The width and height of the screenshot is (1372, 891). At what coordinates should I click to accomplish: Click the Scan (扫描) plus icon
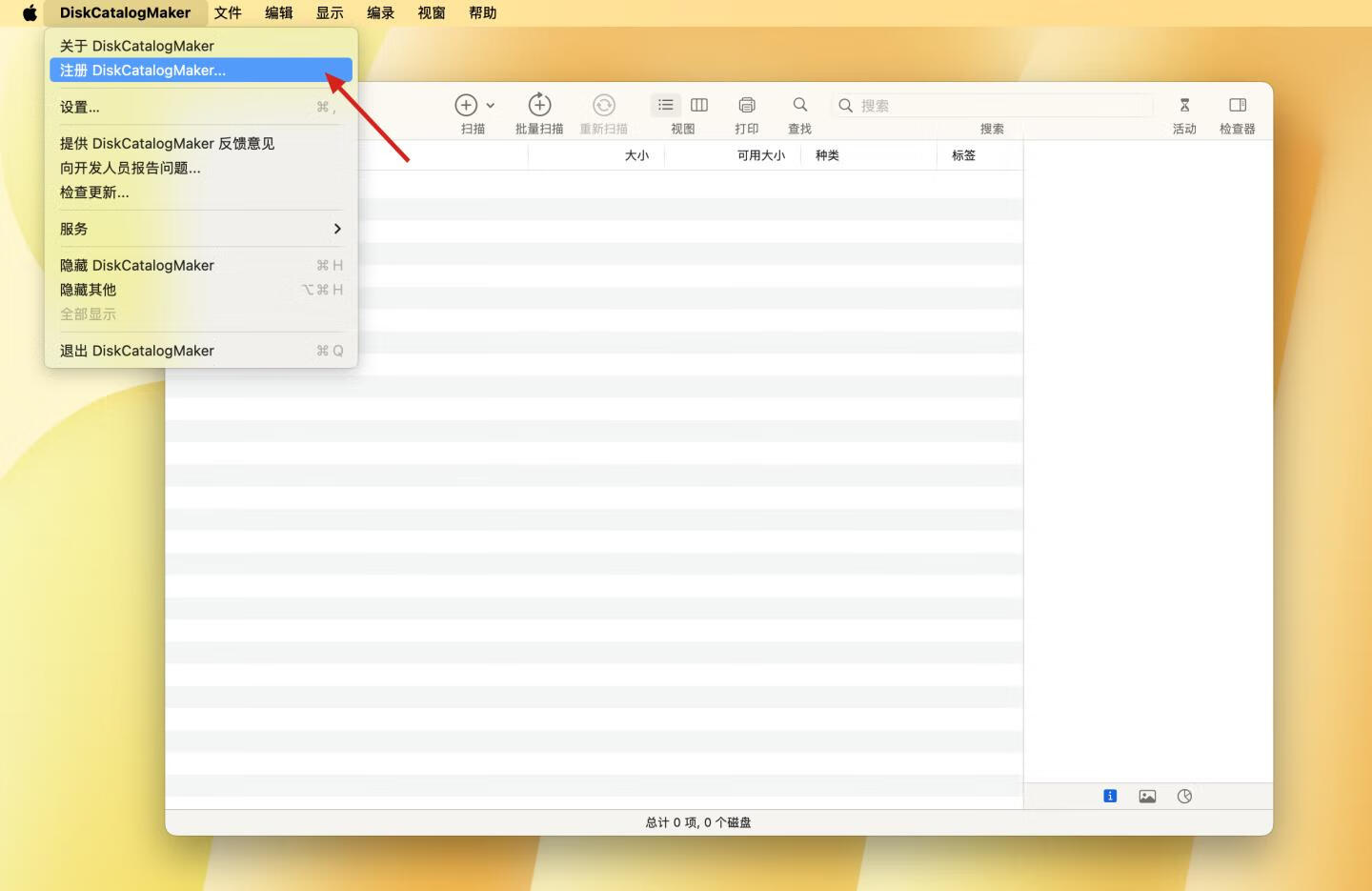tap(466, 105)
